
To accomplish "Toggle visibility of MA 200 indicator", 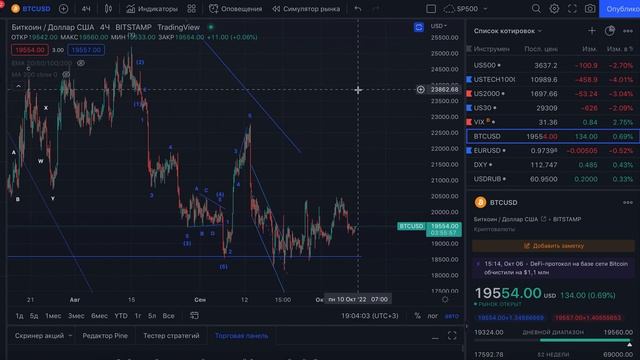I will point(66,75).
